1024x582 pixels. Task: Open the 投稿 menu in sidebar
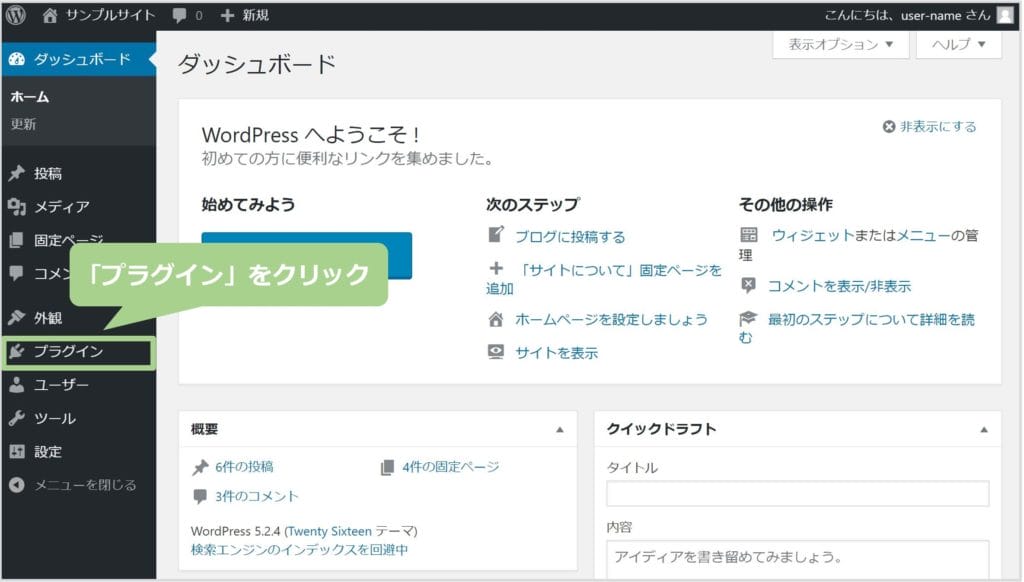coord(48,173)
